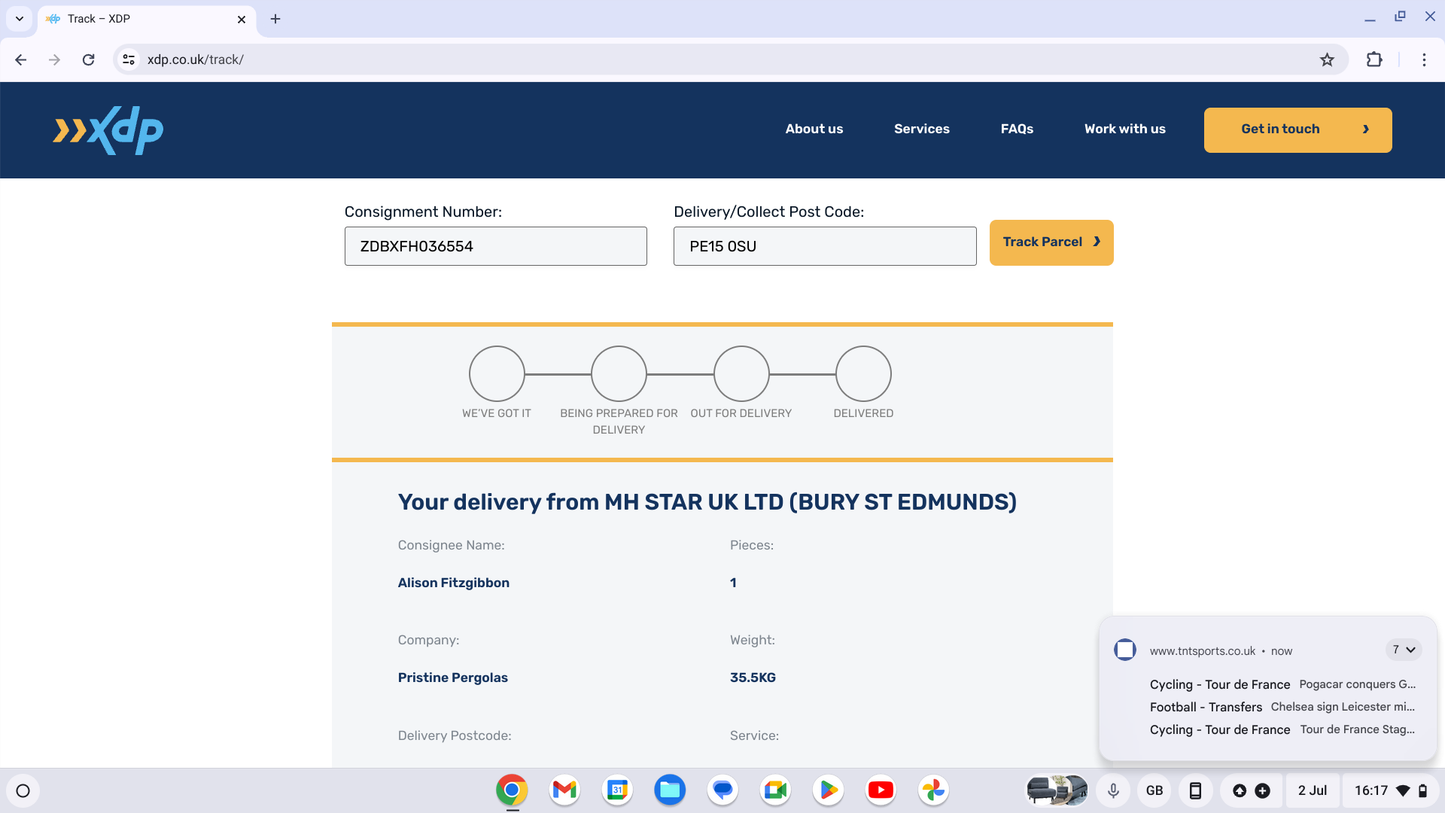Go to the FAQs page
Viewport: 1445px width, 813px height.
1016,129
